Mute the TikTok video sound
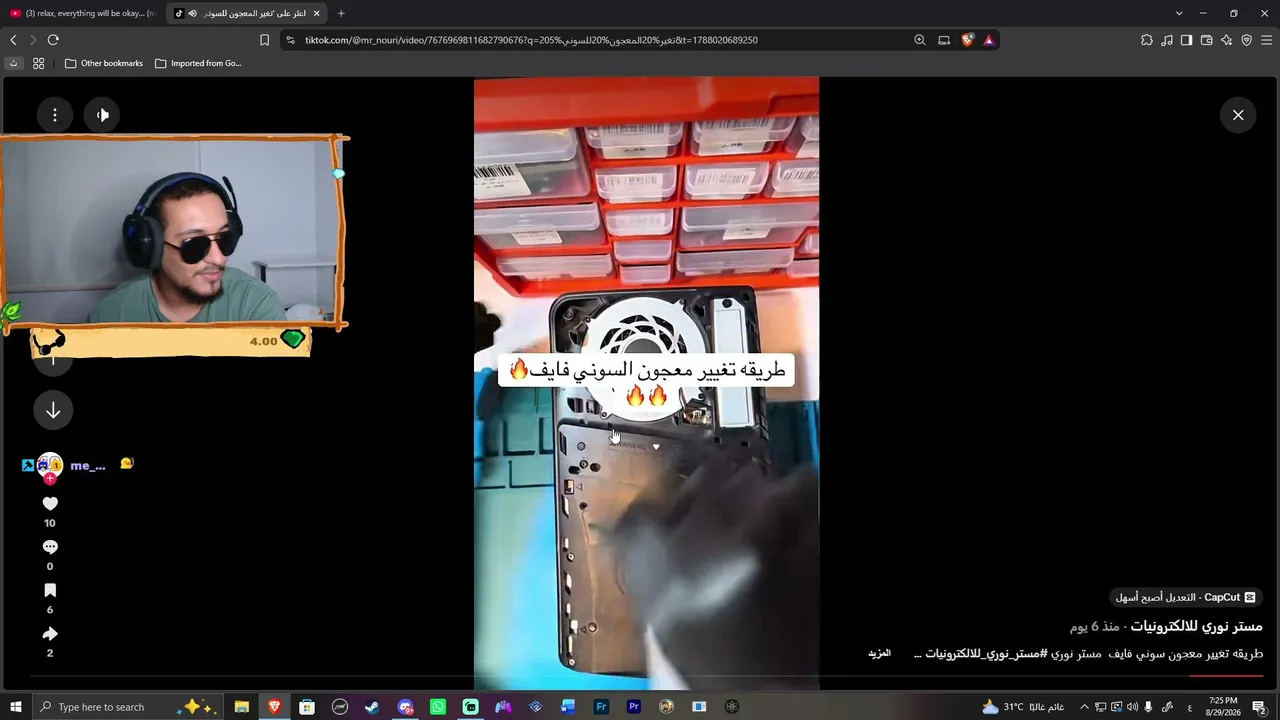 [102, 115]
